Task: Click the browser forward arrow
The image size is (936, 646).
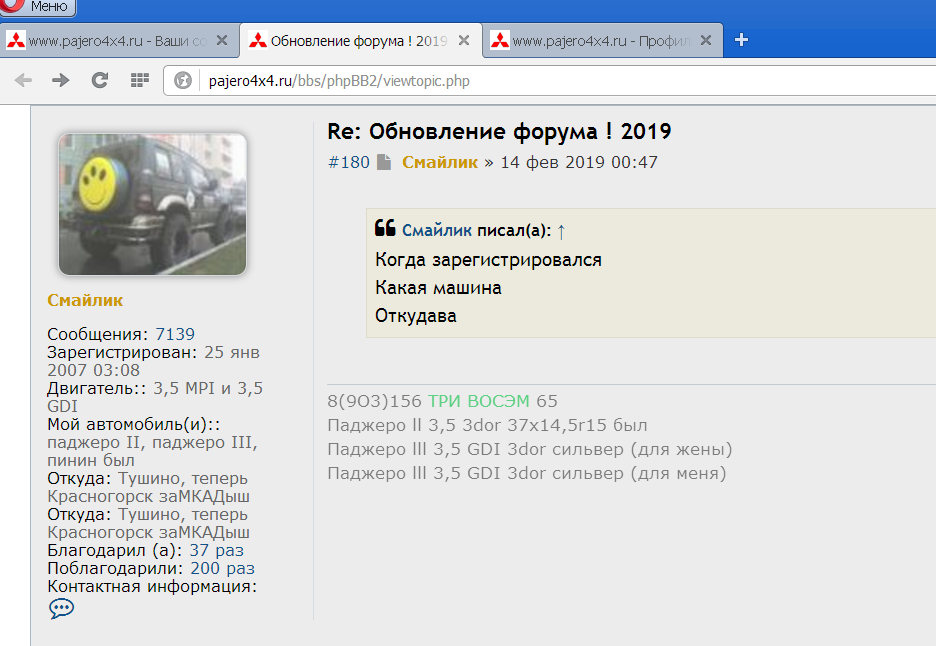Action: coord(61,81)
